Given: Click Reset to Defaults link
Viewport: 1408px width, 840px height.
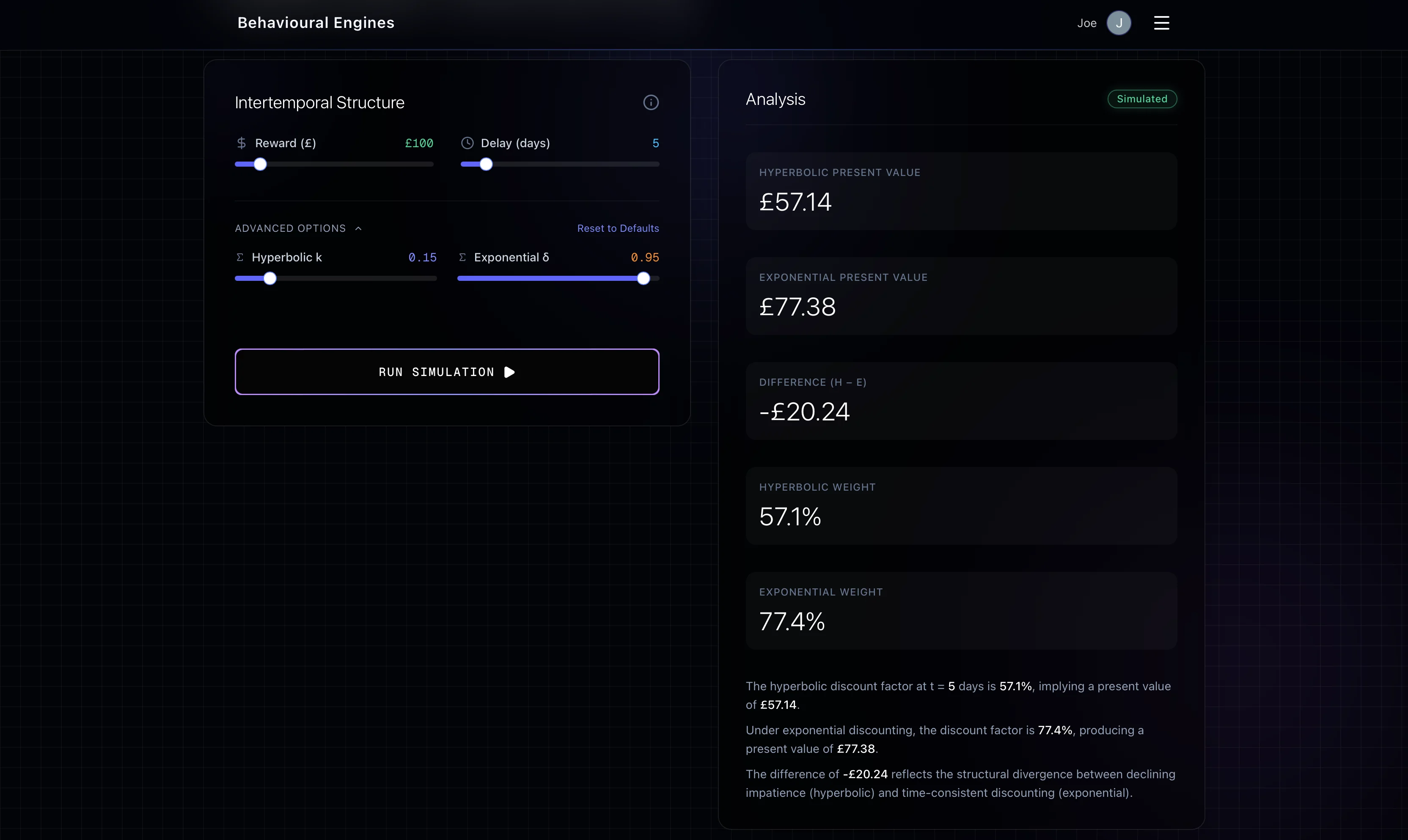Looking at the screenshot, I should click(x=618, y=229).
